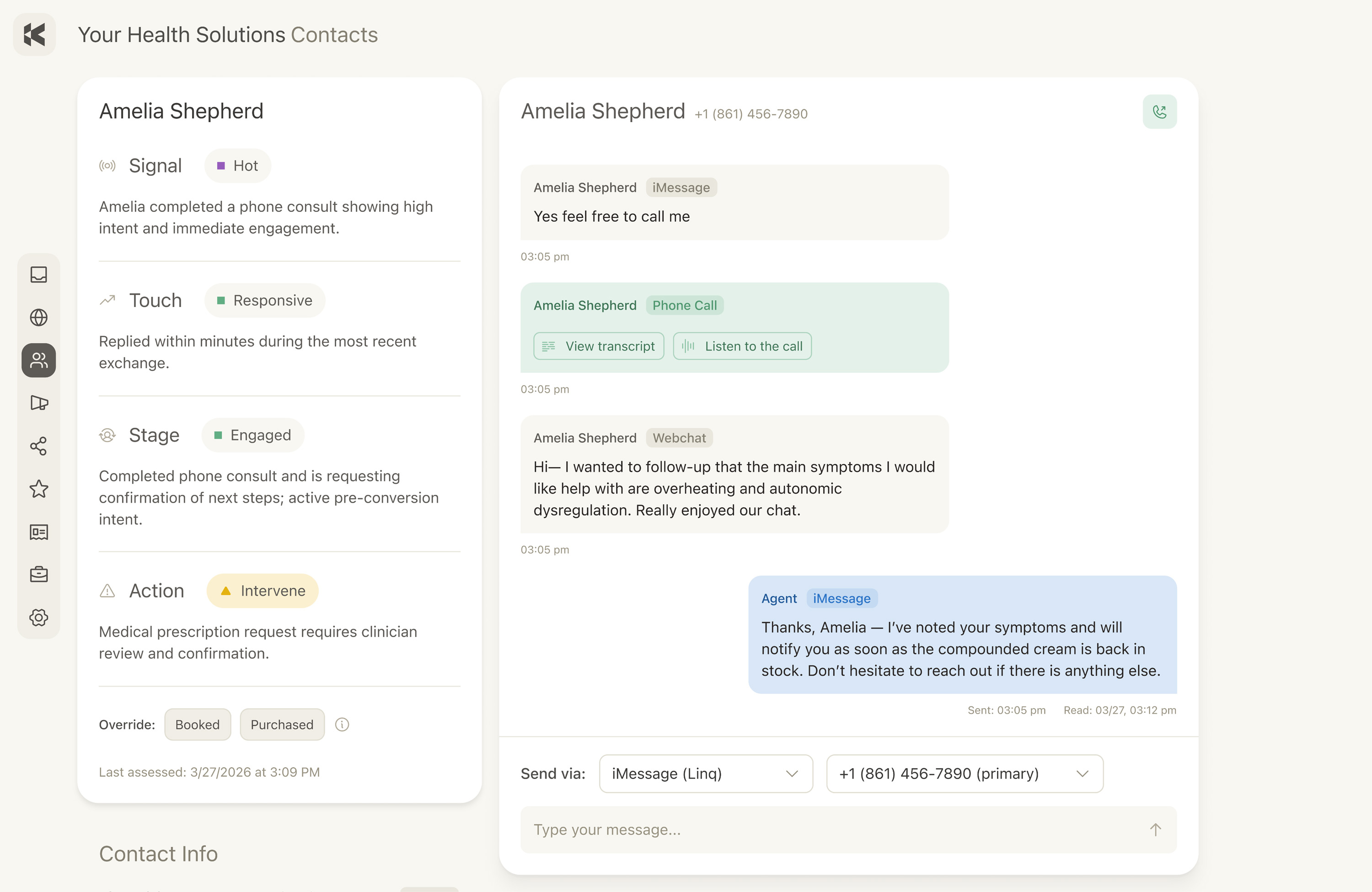
Task: Open the globe icon in sidebar
Action: [38, 317]
